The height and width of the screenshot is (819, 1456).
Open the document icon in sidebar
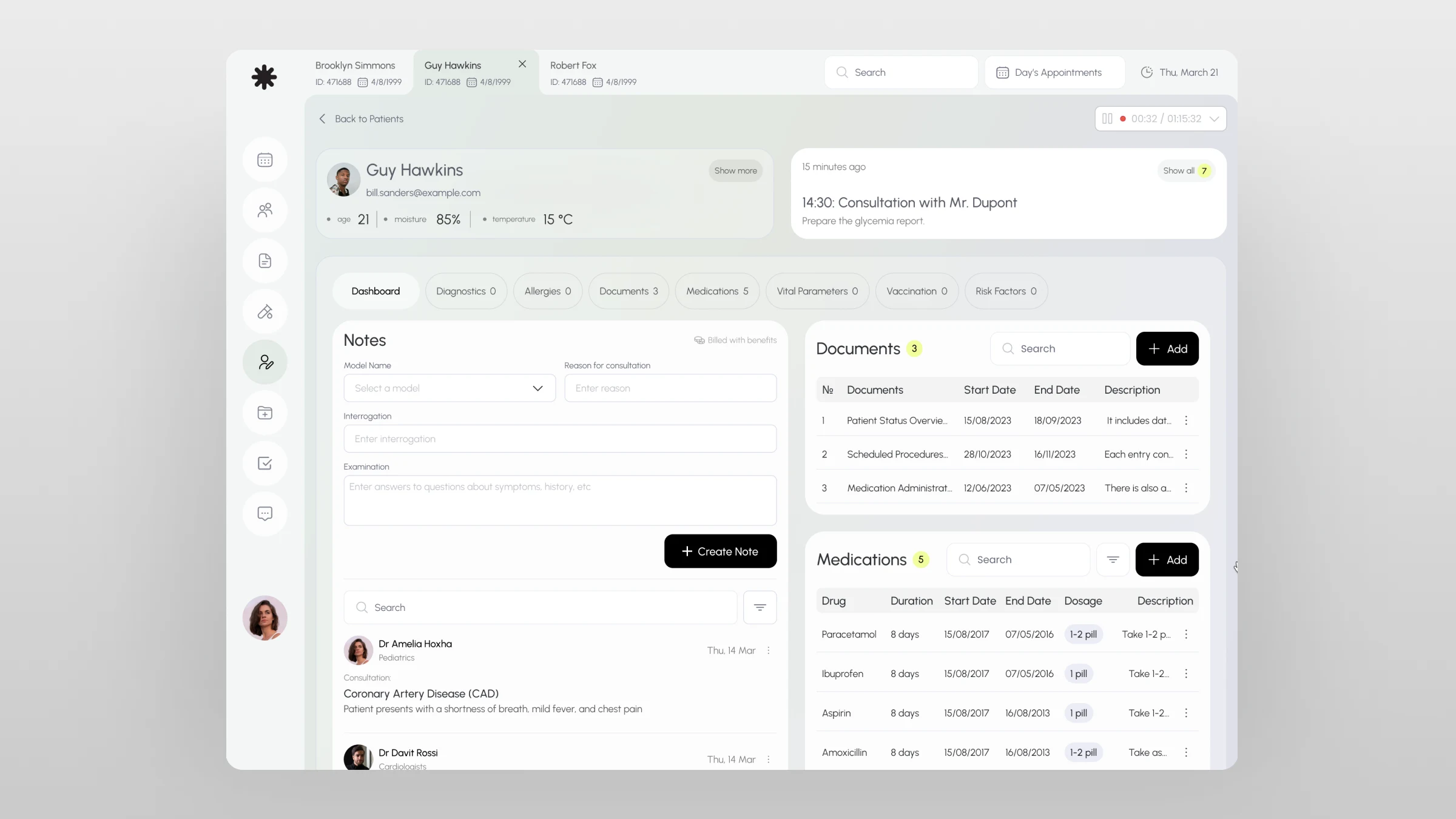265,261
